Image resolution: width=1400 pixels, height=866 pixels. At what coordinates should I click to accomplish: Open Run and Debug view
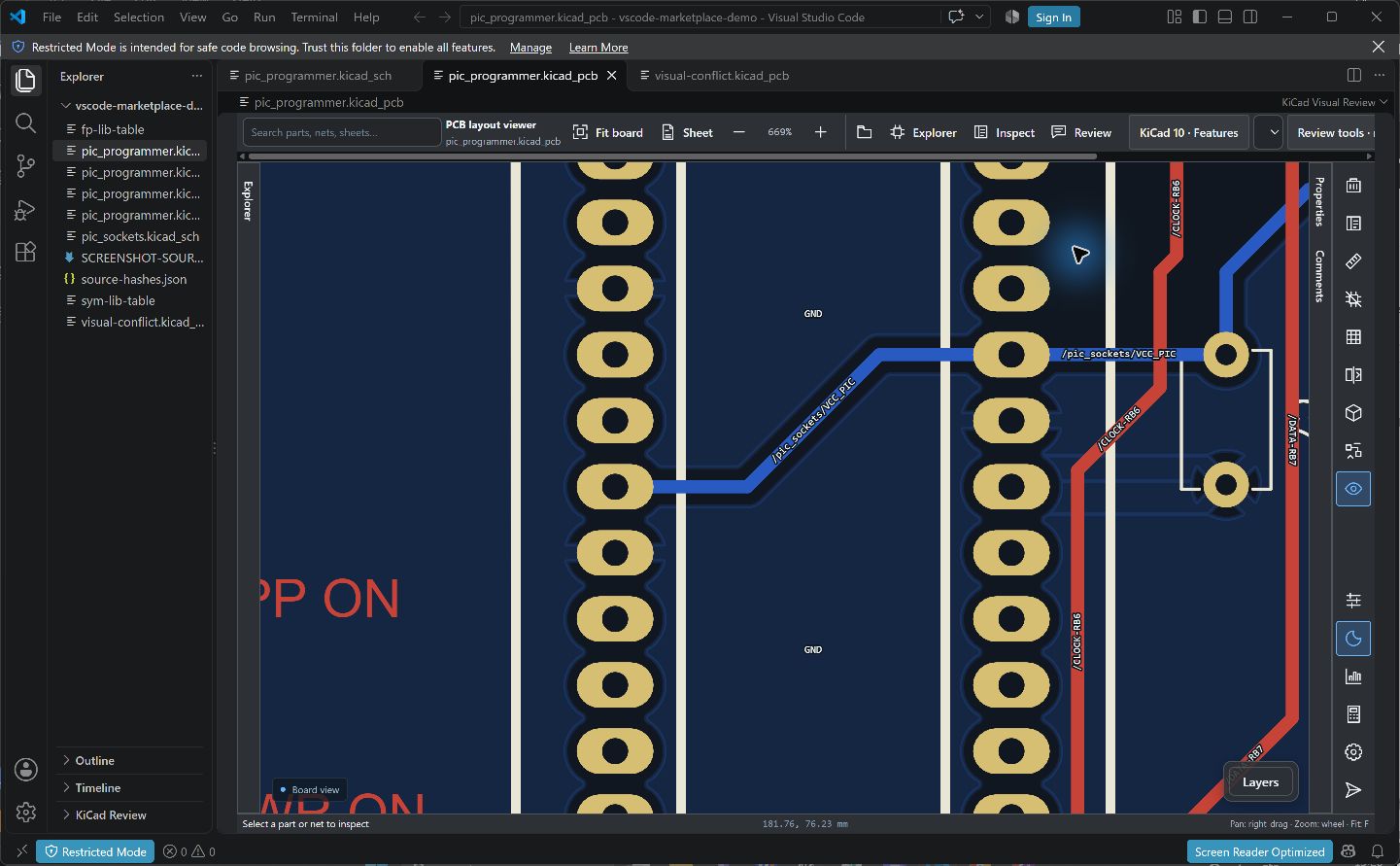click(25, 210)
